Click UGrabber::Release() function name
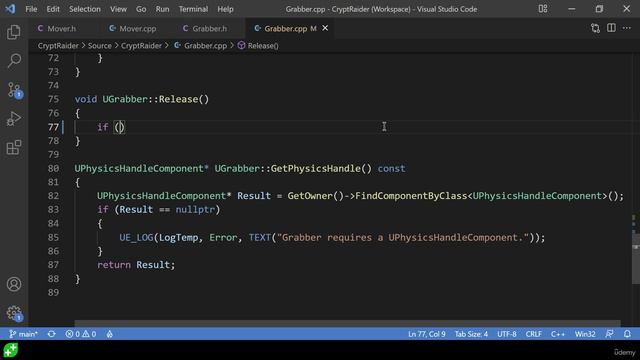Viewport: 640px width, 360px height. 156,99
